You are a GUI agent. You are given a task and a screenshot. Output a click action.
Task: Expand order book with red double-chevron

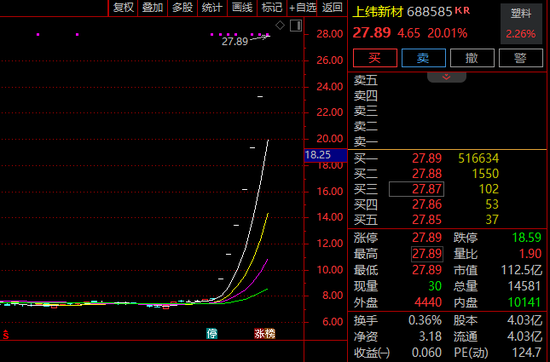click(x=447, y=77)
